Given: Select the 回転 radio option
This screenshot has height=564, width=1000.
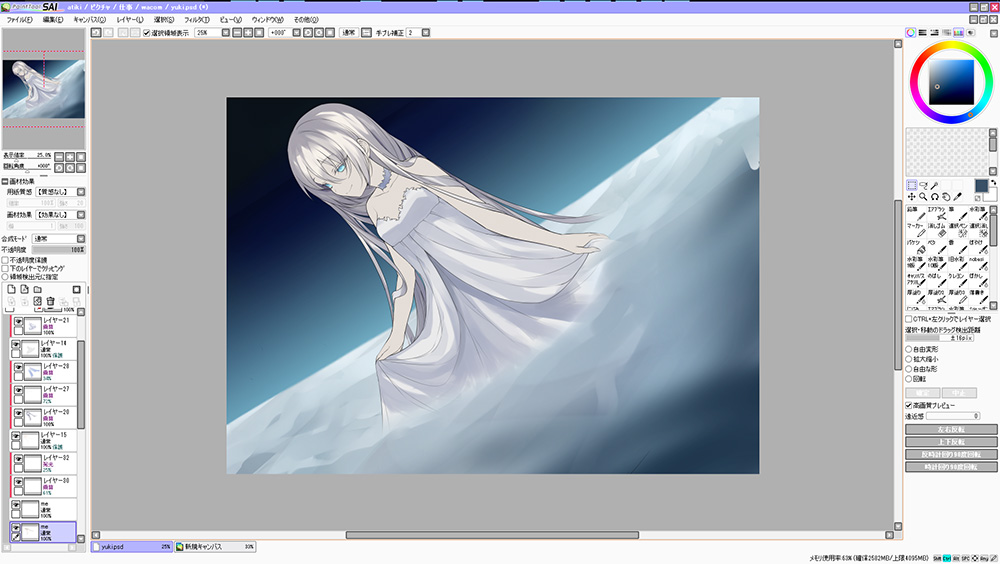Looking at the screenshot, I should (x=909, y=379).
